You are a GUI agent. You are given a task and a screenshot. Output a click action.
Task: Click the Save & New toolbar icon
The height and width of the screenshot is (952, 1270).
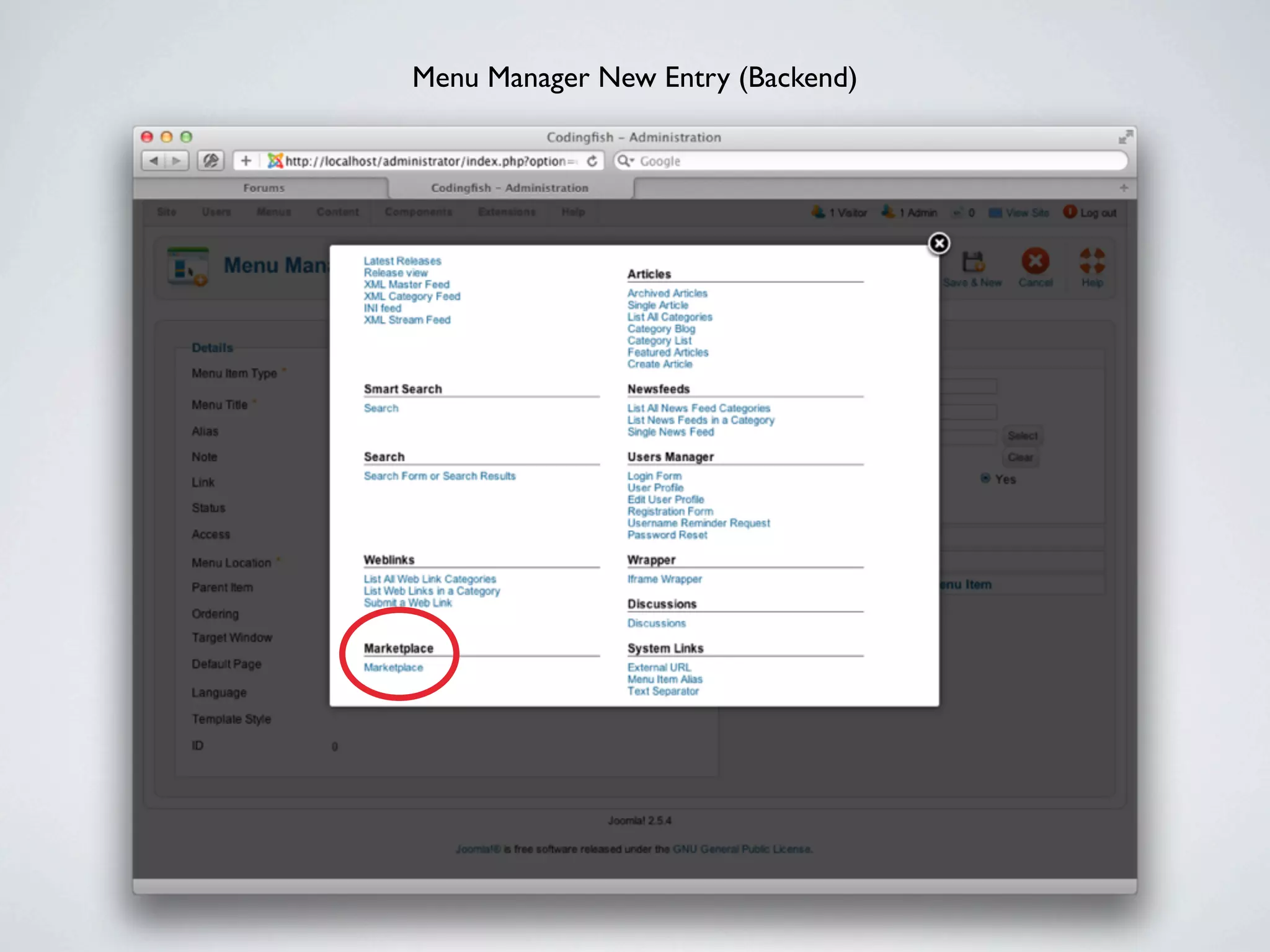(973, 262)
